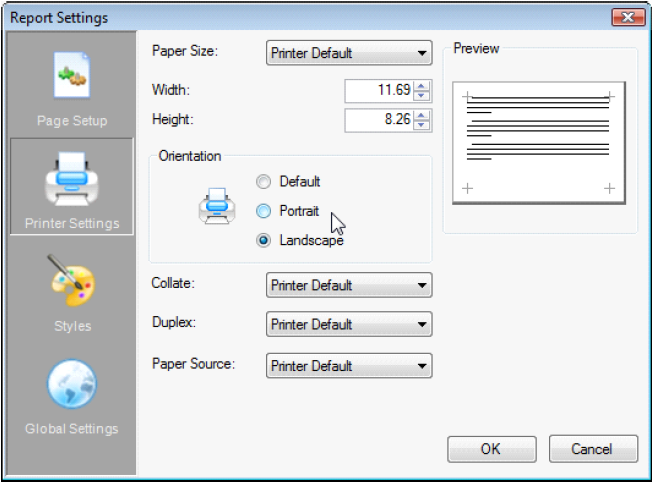Click the Paper Size: label
Viewport: 654px width, 484px height.
(x=185, y=51)
